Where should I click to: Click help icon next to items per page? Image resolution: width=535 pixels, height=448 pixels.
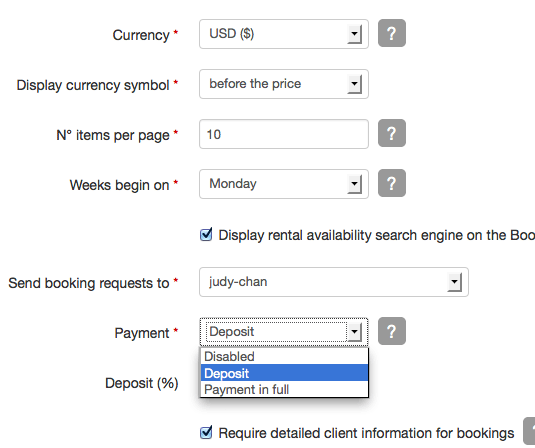coord(392,133)
